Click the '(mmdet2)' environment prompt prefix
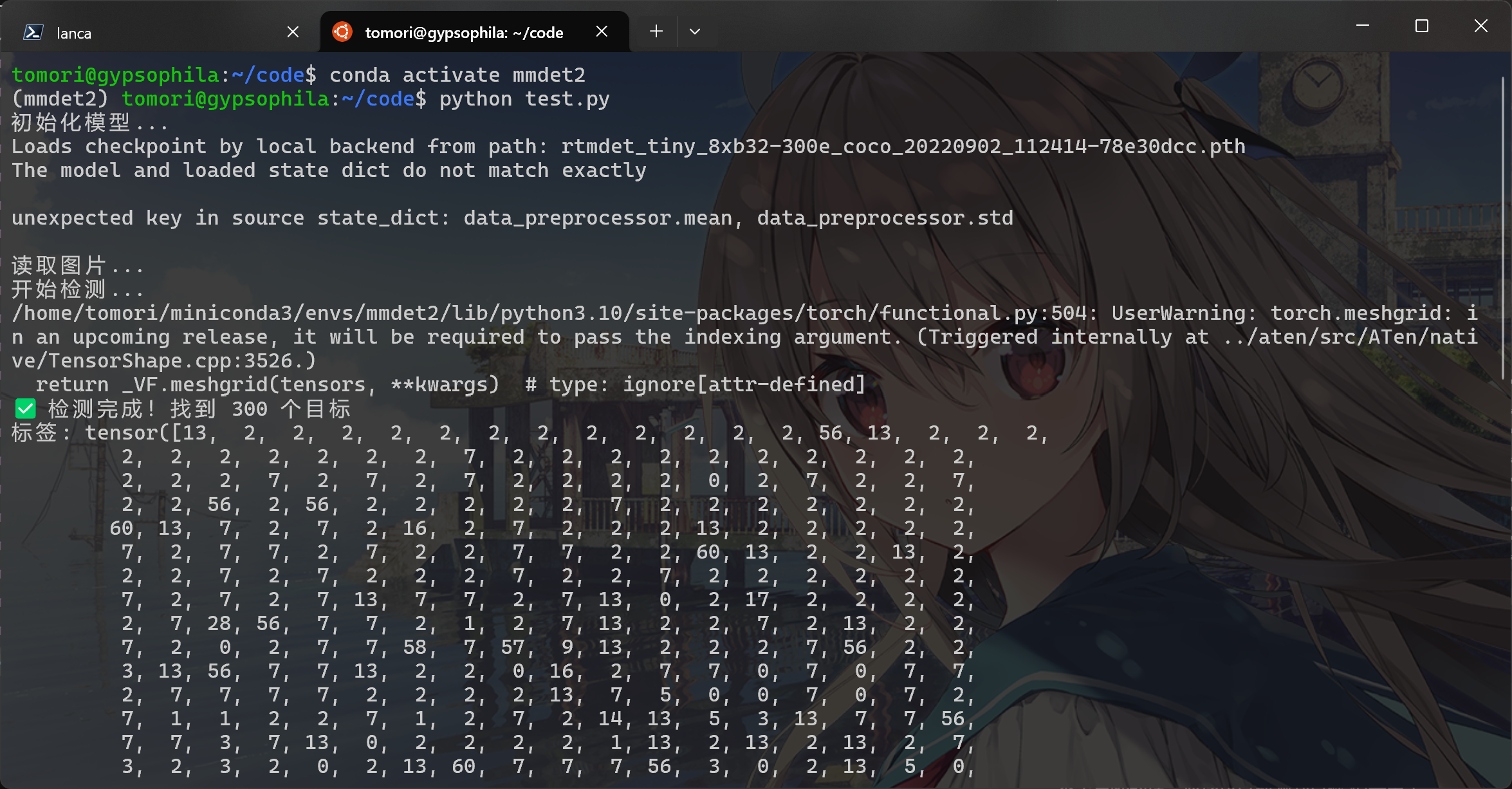This screenshot has width=1512, height=789. point(60,99)
